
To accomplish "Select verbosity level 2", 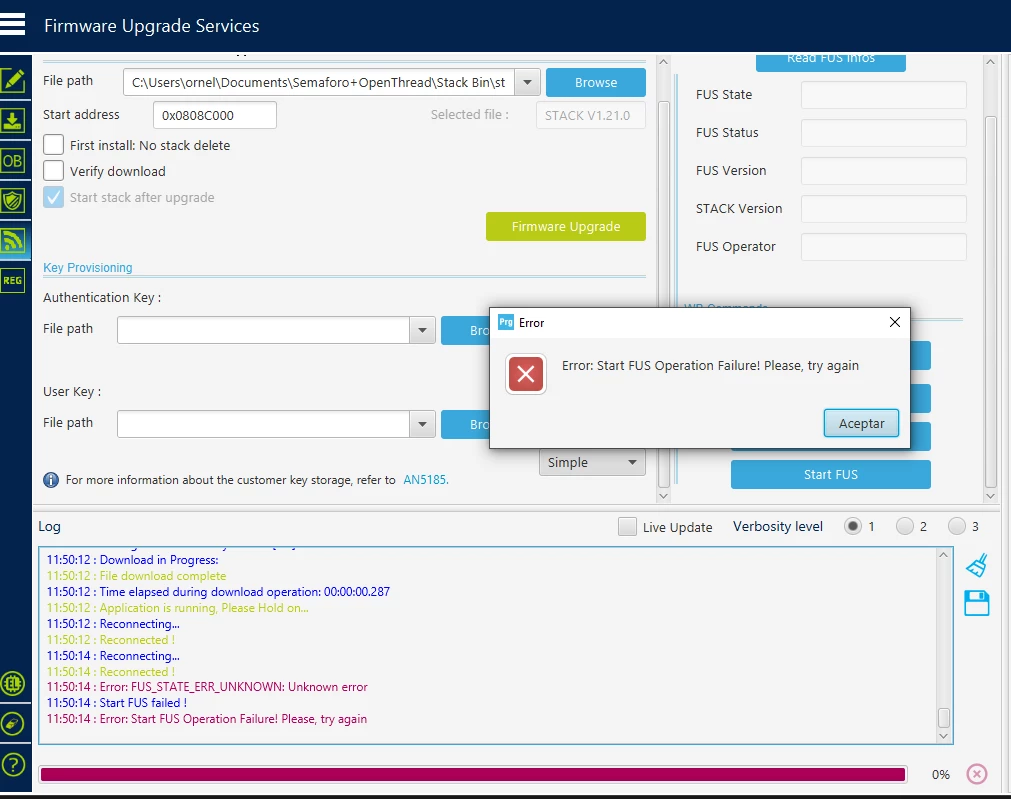I will [x=905, y=526].
